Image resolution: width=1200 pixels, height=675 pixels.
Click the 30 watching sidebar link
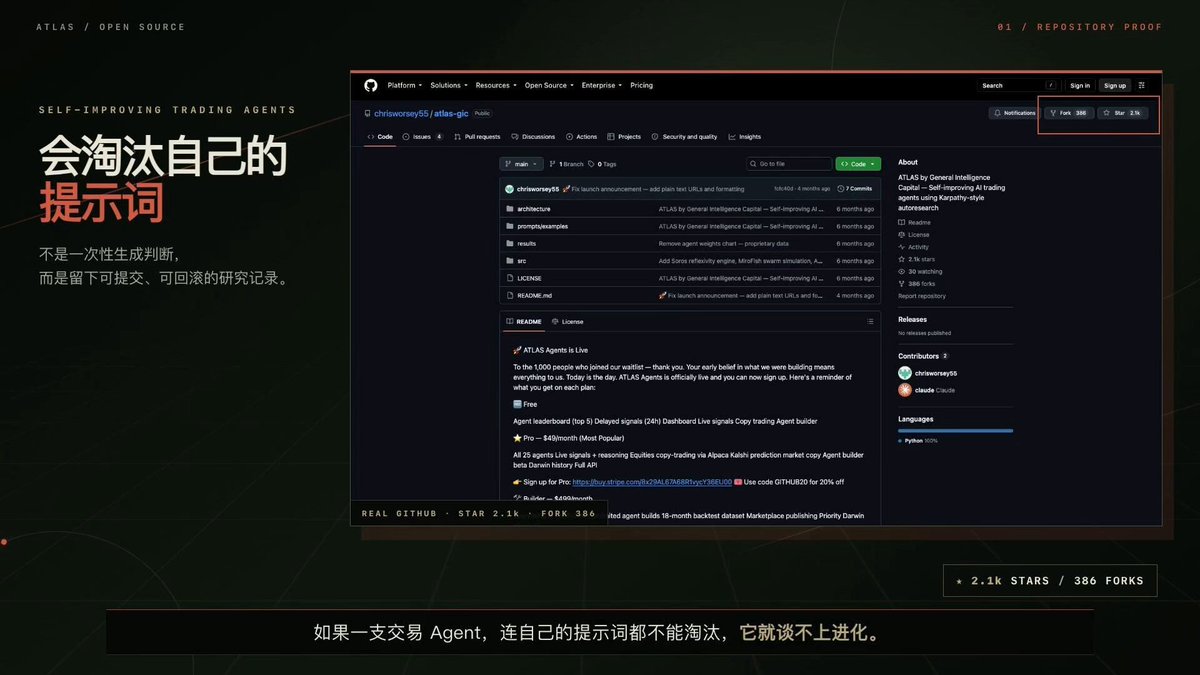920,271
